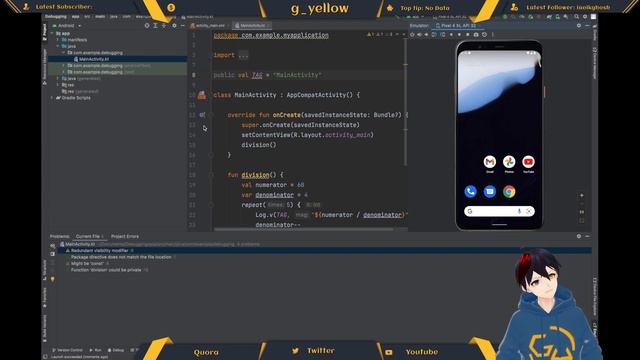640x360 pixels.
Task: Open the Phone dialer app on the emulator
Action: click(470, 191)
